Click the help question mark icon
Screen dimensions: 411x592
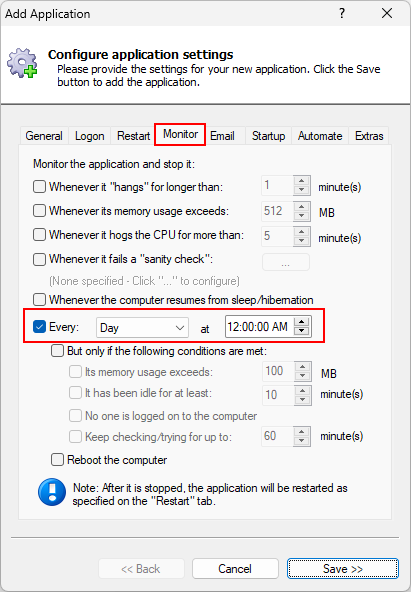coord(342,13)
